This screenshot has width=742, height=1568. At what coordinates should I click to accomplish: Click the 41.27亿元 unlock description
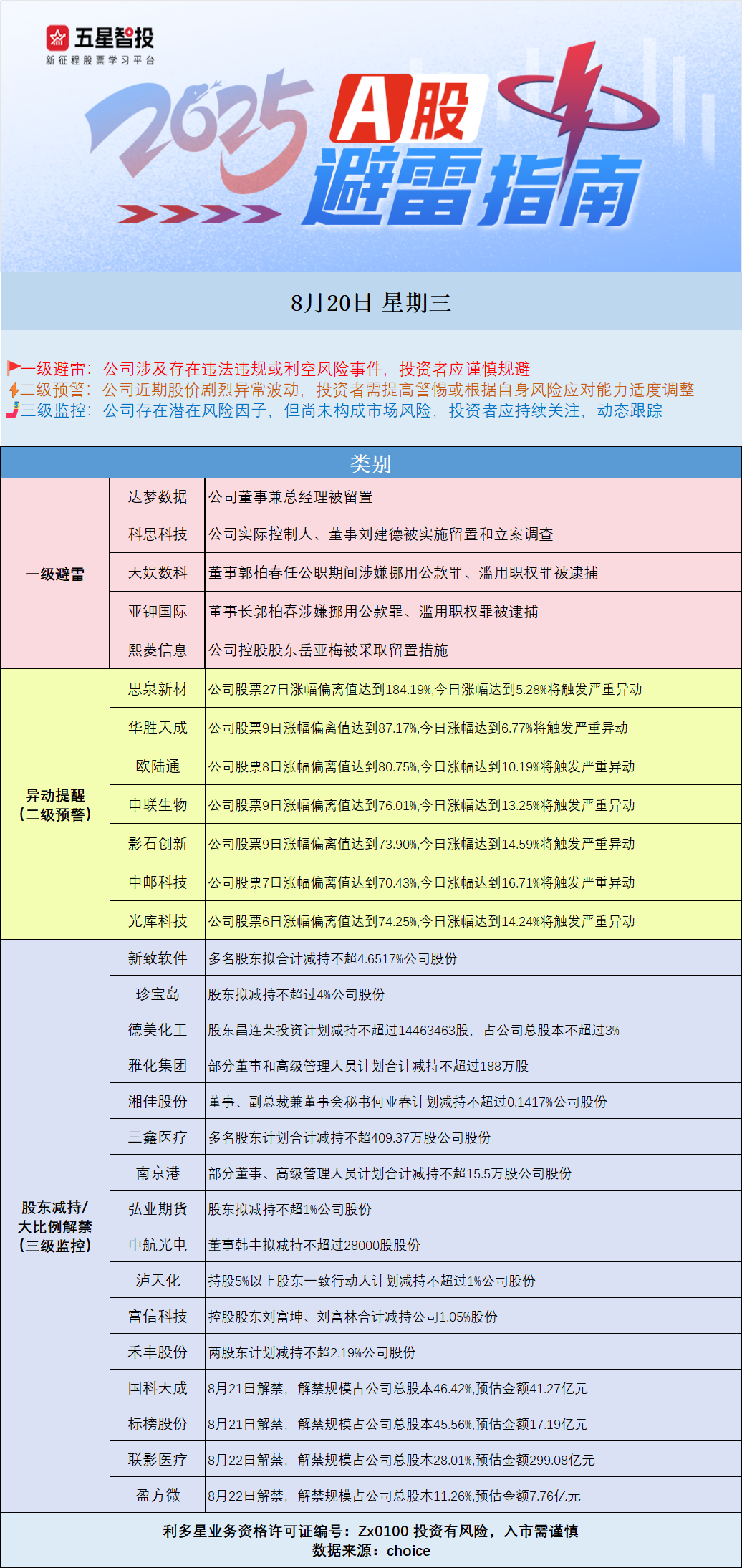398,1388
